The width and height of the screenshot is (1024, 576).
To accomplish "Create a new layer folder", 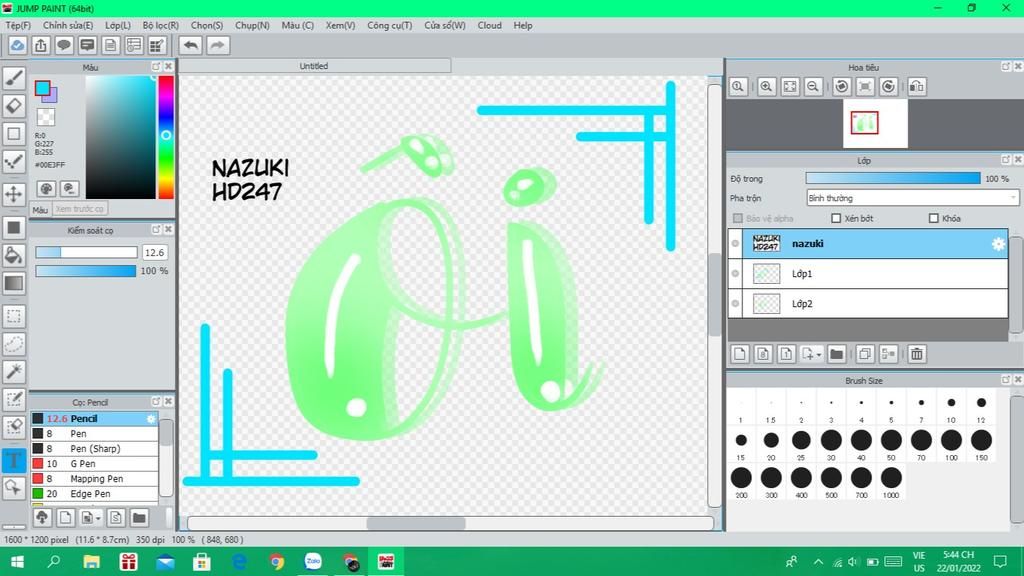I will click(x=837, y=354).
